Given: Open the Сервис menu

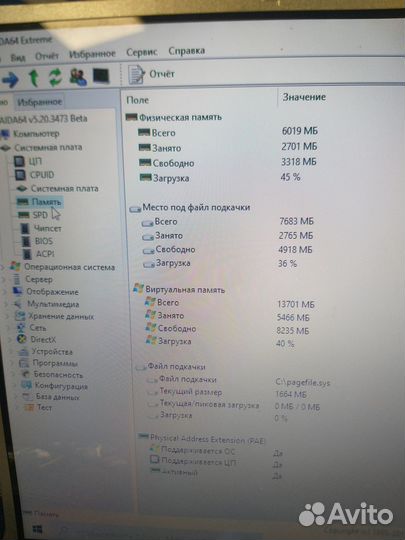Looking at the screenshot, I should point(142,52).
